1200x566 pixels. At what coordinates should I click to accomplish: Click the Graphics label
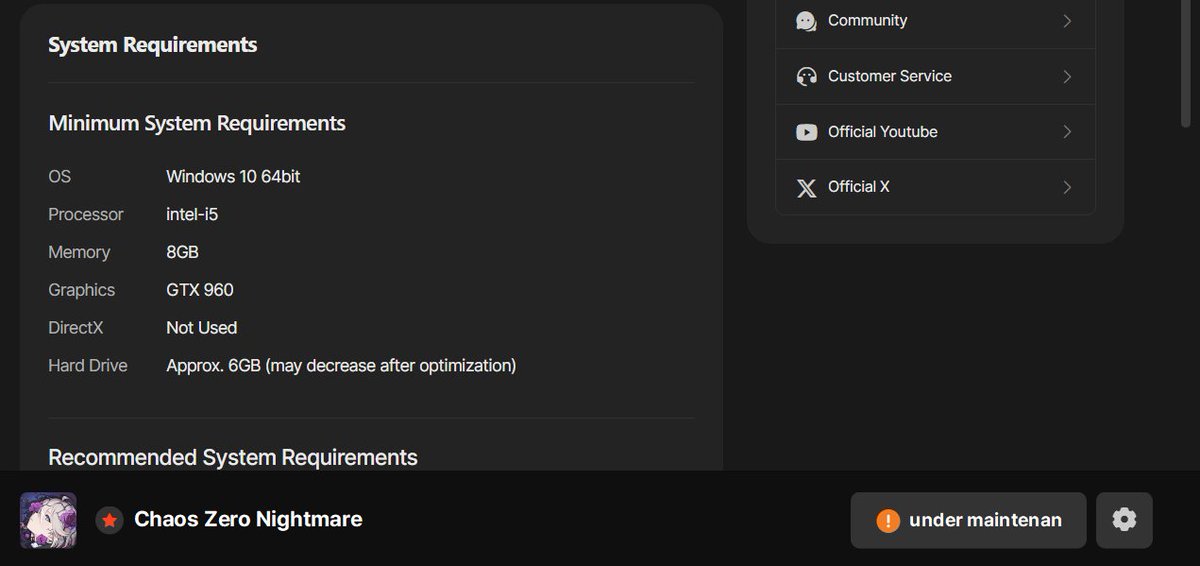pos(82,291)
